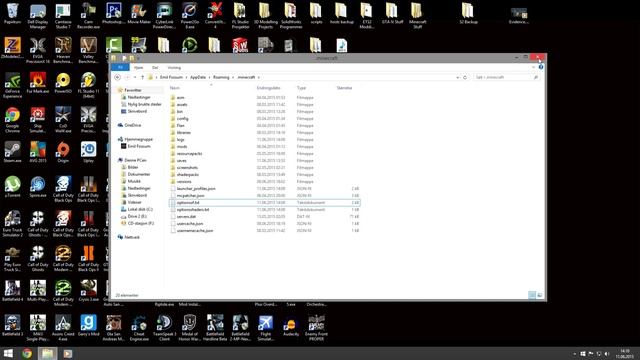The width and height of the screenshot is (640, 360).
Task: Switch to large icons view button
Action: point(540,295)
